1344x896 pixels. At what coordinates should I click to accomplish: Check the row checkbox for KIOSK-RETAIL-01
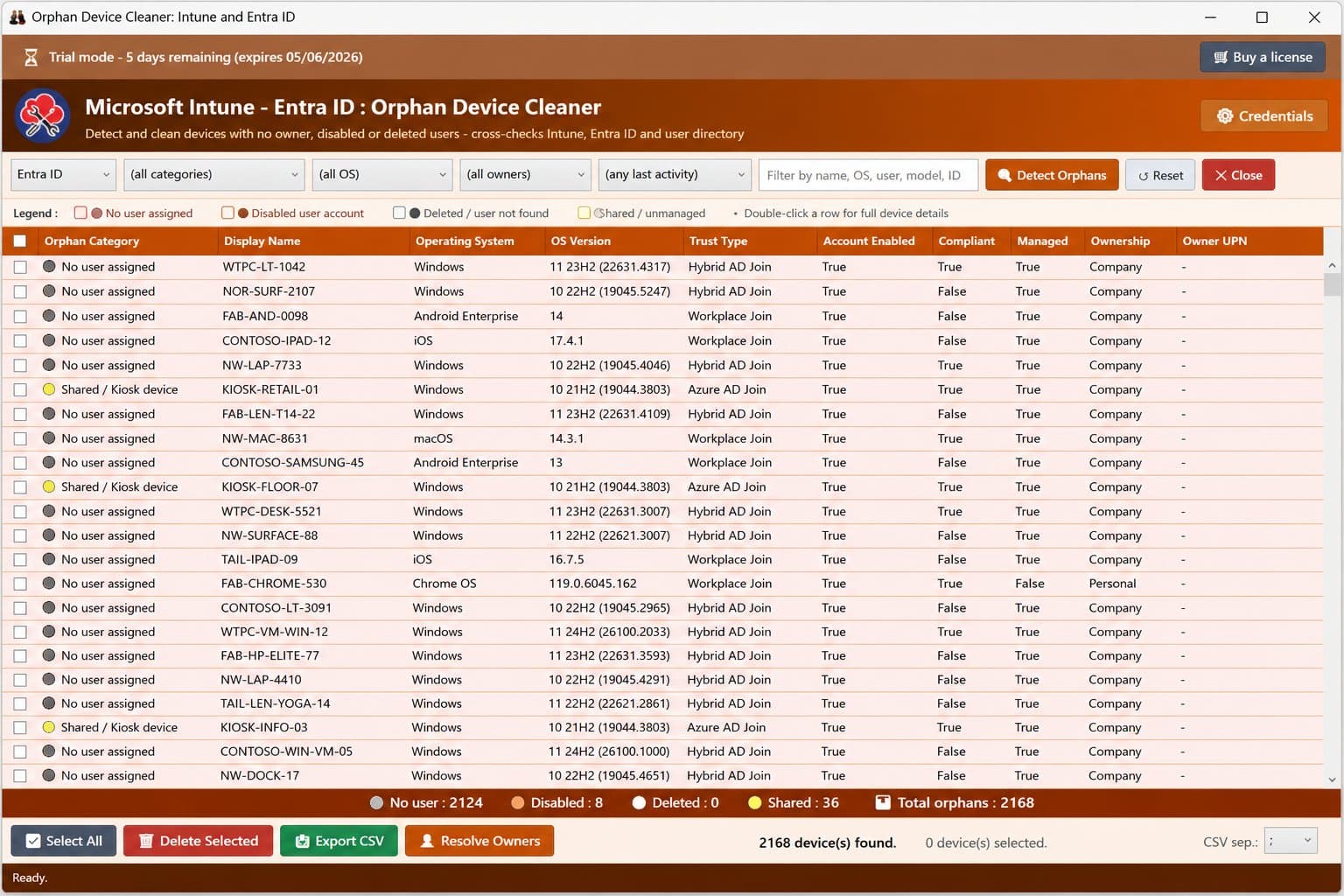[x=20, y=389]
